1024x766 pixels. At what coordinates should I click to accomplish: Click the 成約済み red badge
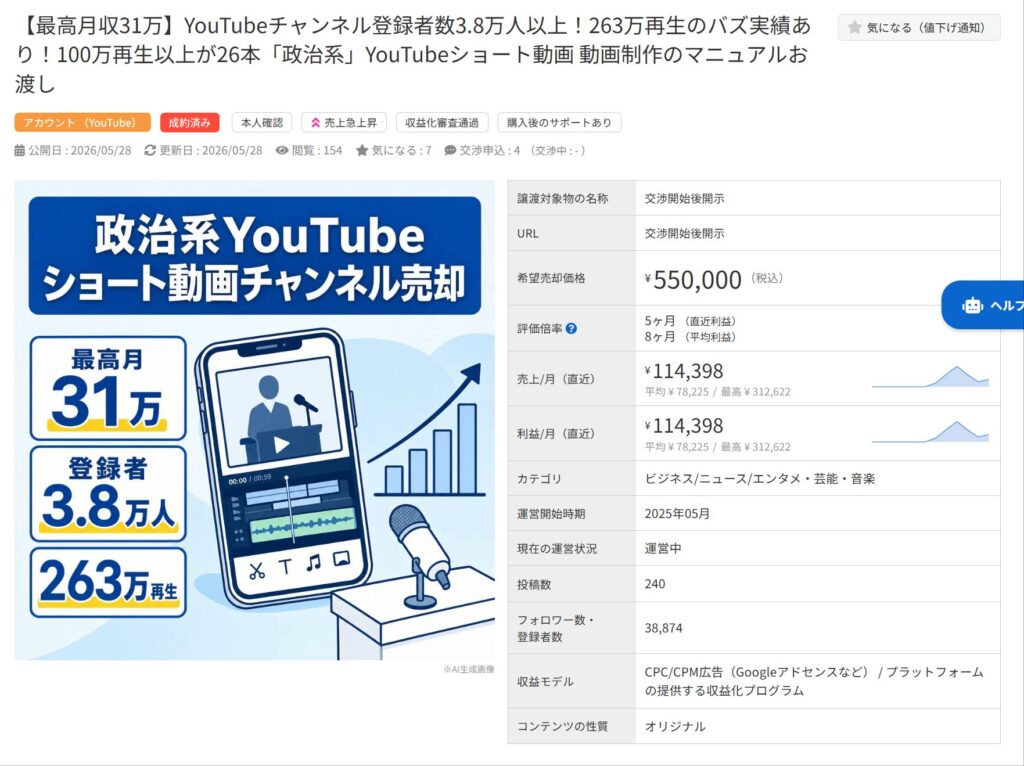189,123
